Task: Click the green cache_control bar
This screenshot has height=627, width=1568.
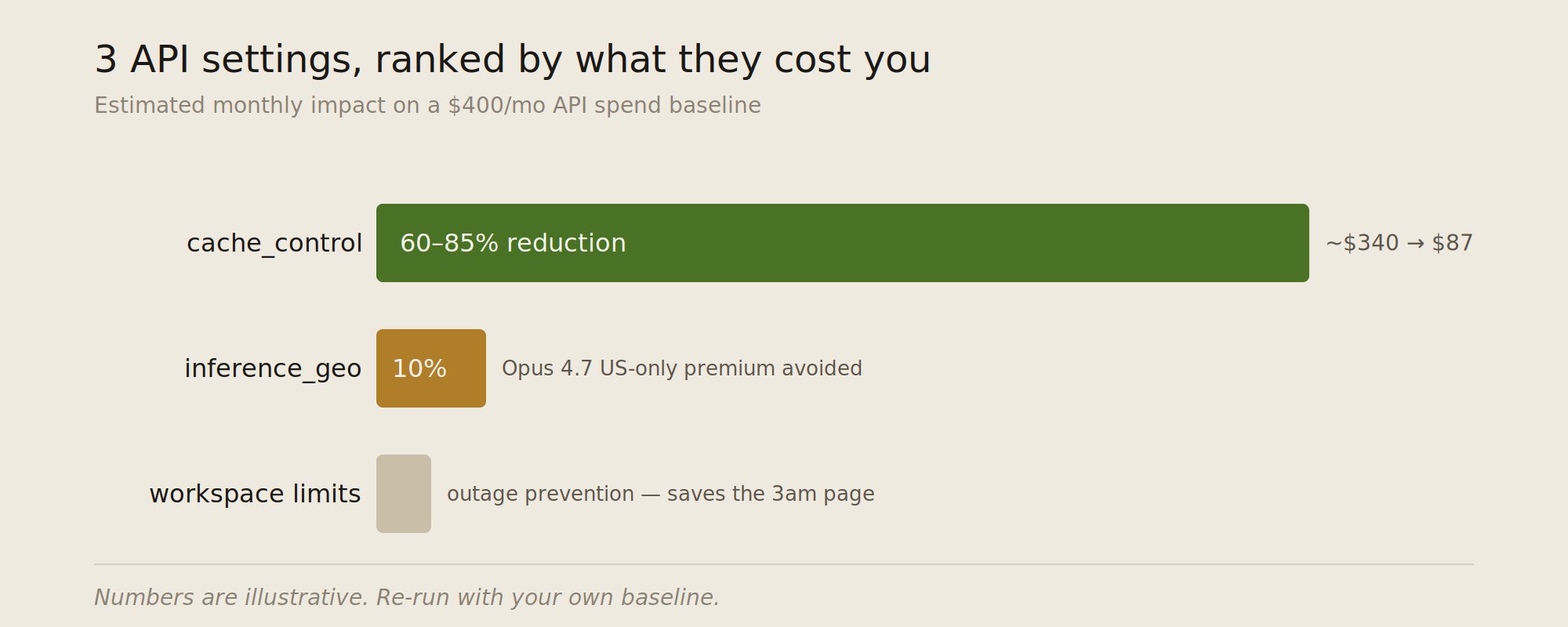Action: click(x=843, y=243)
